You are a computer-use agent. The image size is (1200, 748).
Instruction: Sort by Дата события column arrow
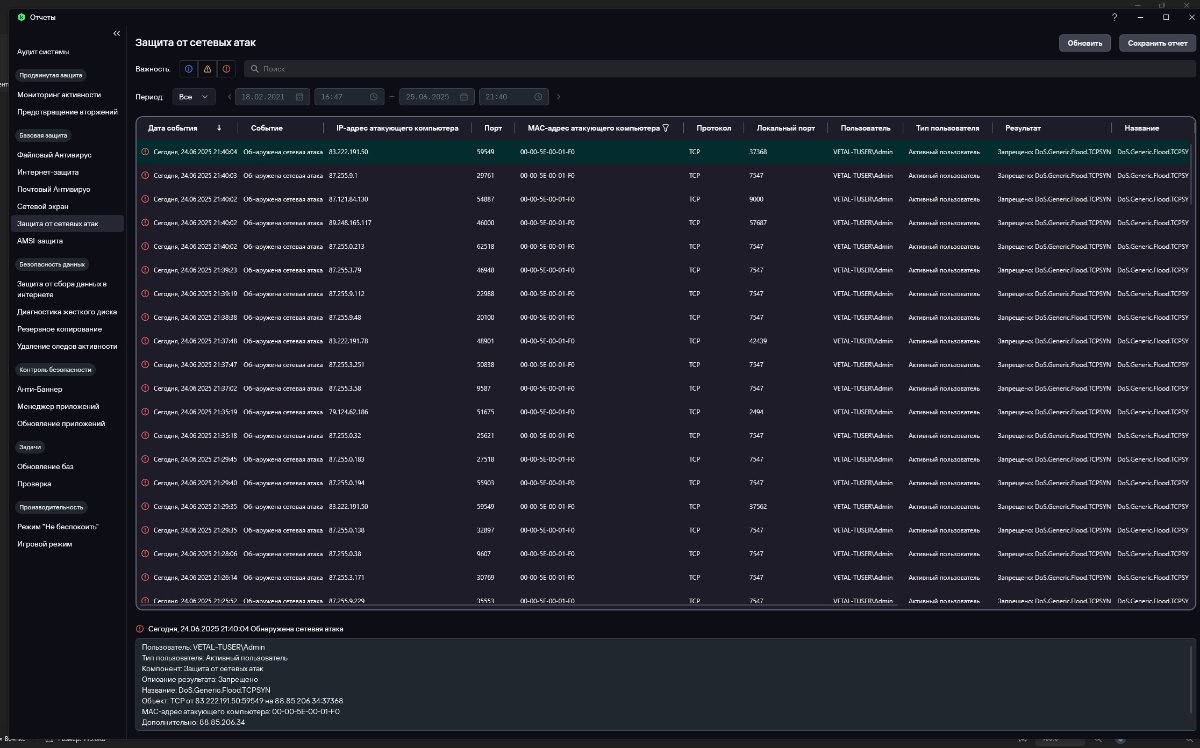pyautogui.click(x=219, y=128)
